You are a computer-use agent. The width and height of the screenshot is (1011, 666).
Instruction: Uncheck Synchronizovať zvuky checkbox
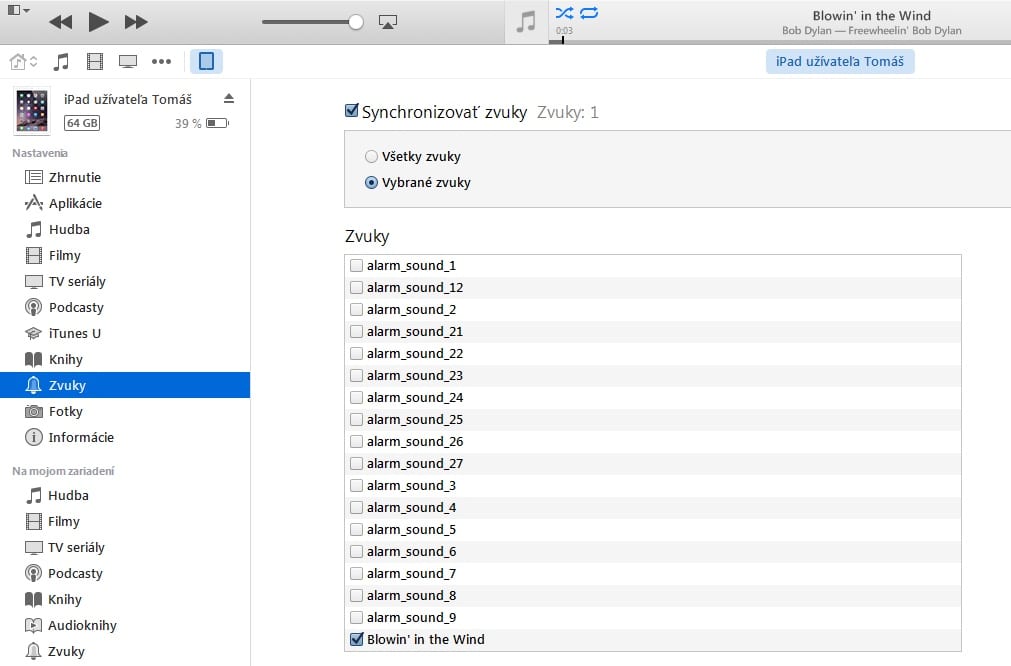(351, 111)
